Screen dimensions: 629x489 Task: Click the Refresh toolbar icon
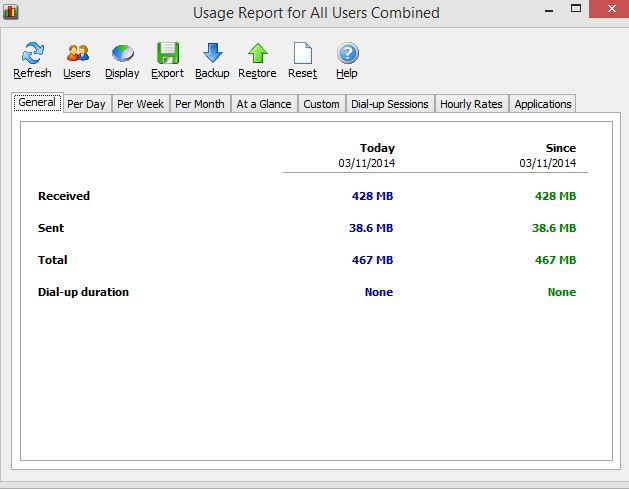coord(32,53)
